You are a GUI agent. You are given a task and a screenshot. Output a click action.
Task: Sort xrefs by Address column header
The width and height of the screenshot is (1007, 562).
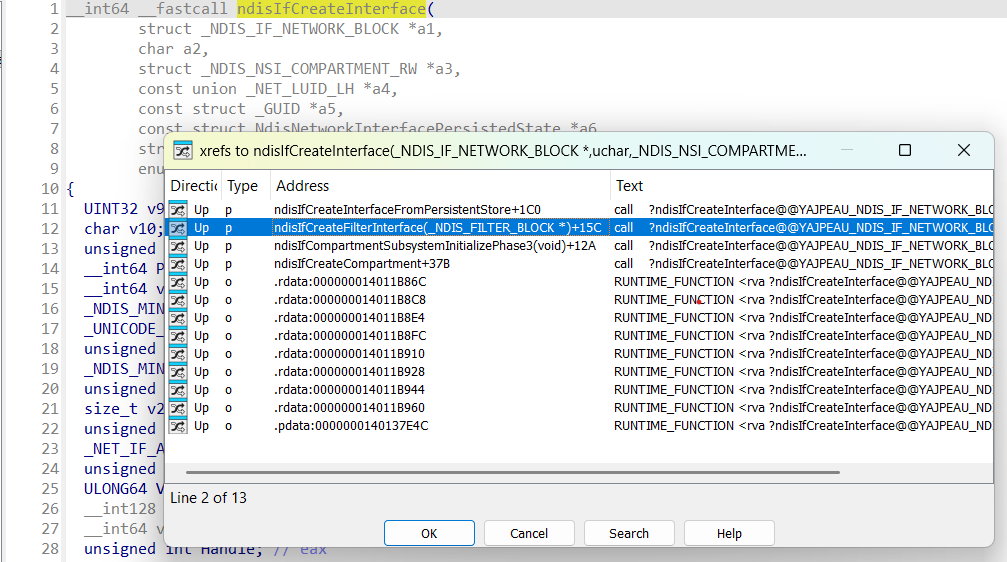coord(302,186)
